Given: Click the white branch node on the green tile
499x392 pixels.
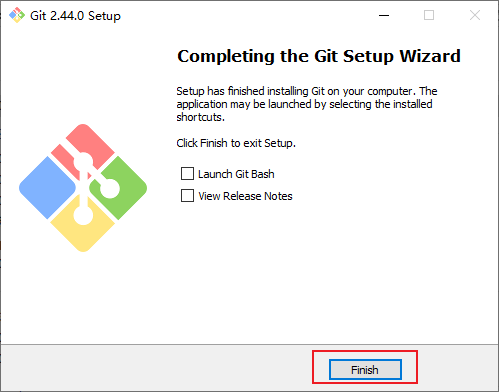Looking at the screenshot, I should [110, 188].
